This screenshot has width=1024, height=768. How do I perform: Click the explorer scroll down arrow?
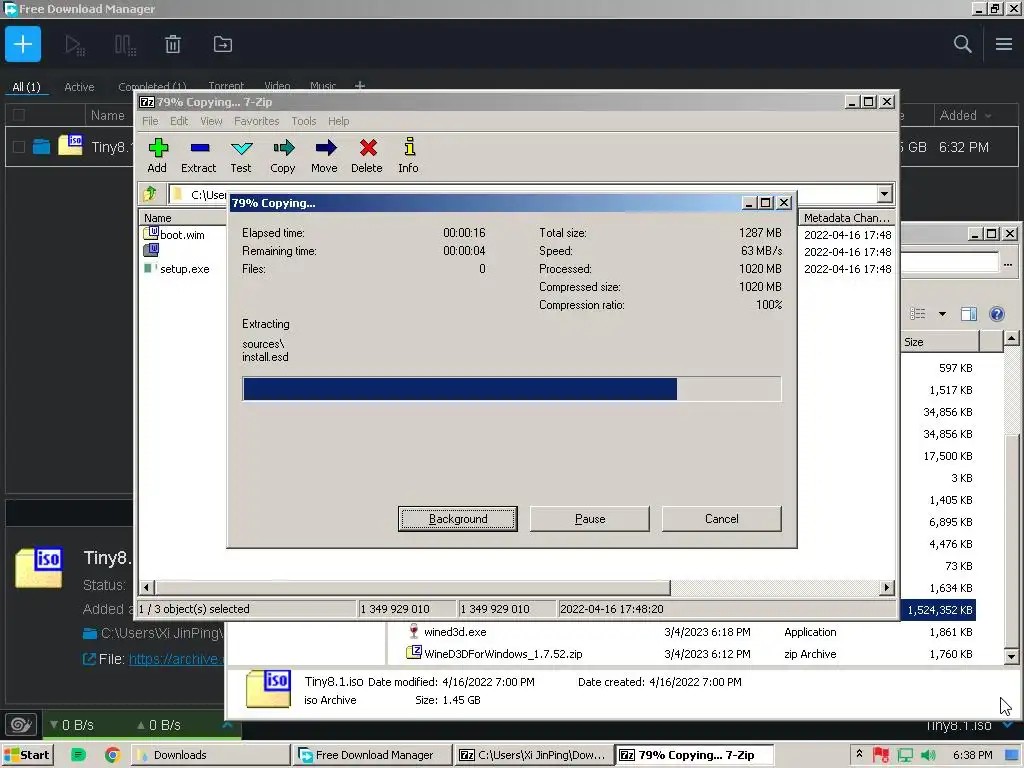click(x=1011, y=656)
